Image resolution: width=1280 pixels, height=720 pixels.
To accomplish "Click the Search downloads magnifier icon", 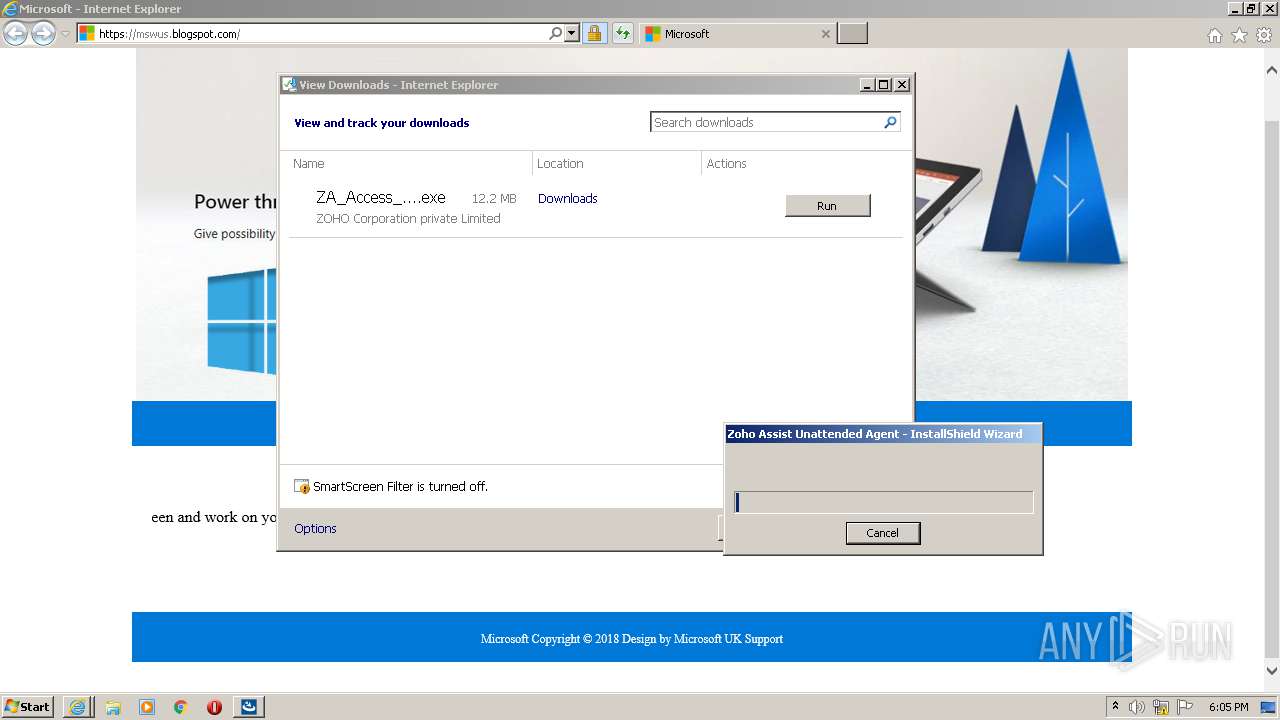I will [x=890, y=122].
